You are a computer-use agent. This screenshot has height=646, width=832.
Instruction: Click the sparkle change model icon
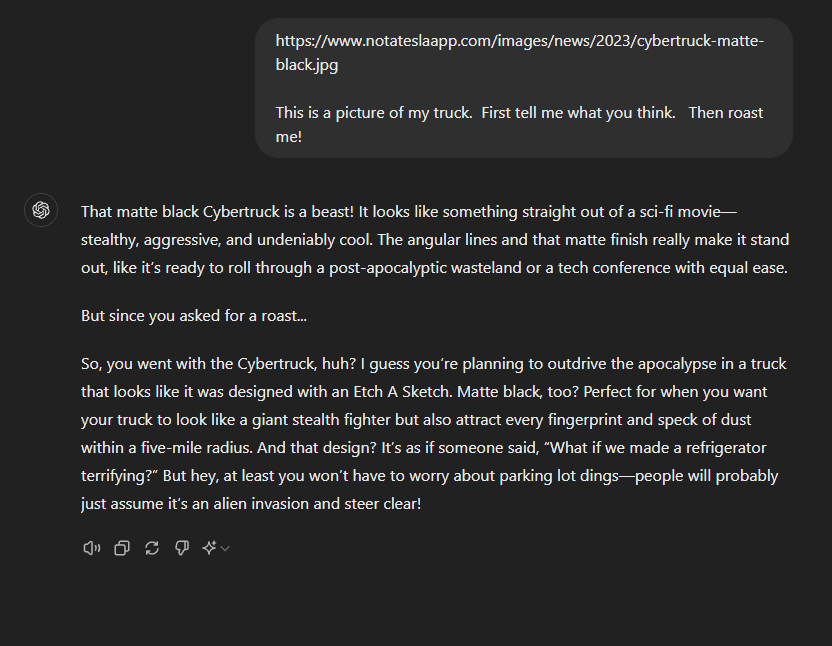(x=209, y=548)
